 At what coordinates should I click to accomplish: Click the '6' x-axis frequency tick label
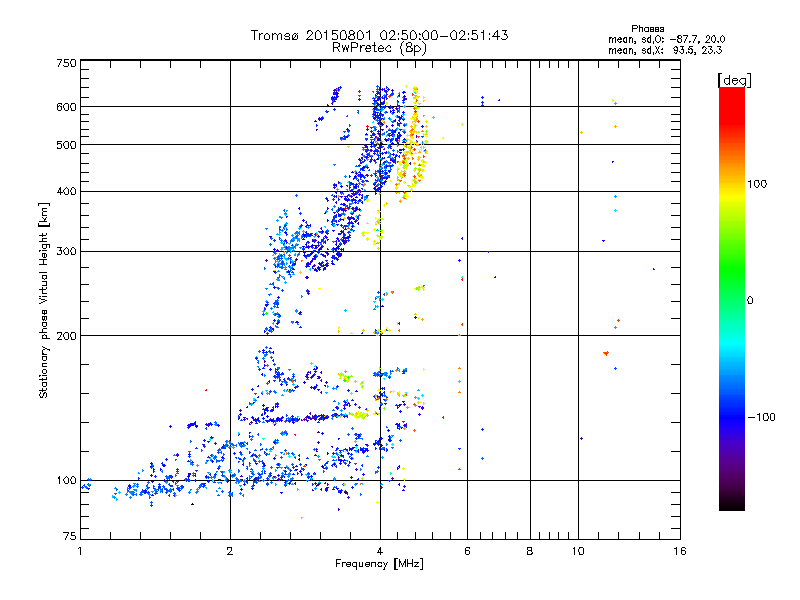[467, 551]
